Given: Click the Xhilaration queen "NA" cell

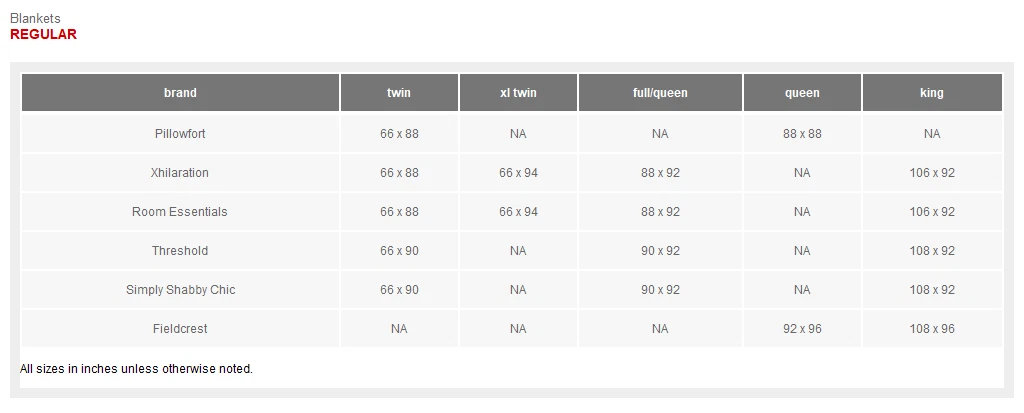Looking at the screenshot, I should (x=803, y=173).
